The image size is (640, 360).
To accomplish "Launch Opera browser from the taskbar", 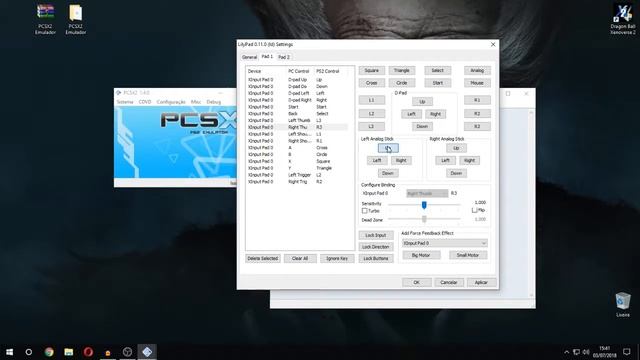I will 88,352.
